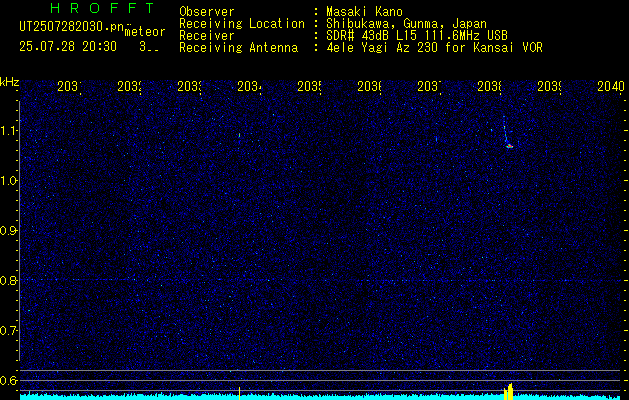The width and height of the screenshot is (629, 400).
Task: Click the Receiving Antenna label
Action: (x=238, y=48)
